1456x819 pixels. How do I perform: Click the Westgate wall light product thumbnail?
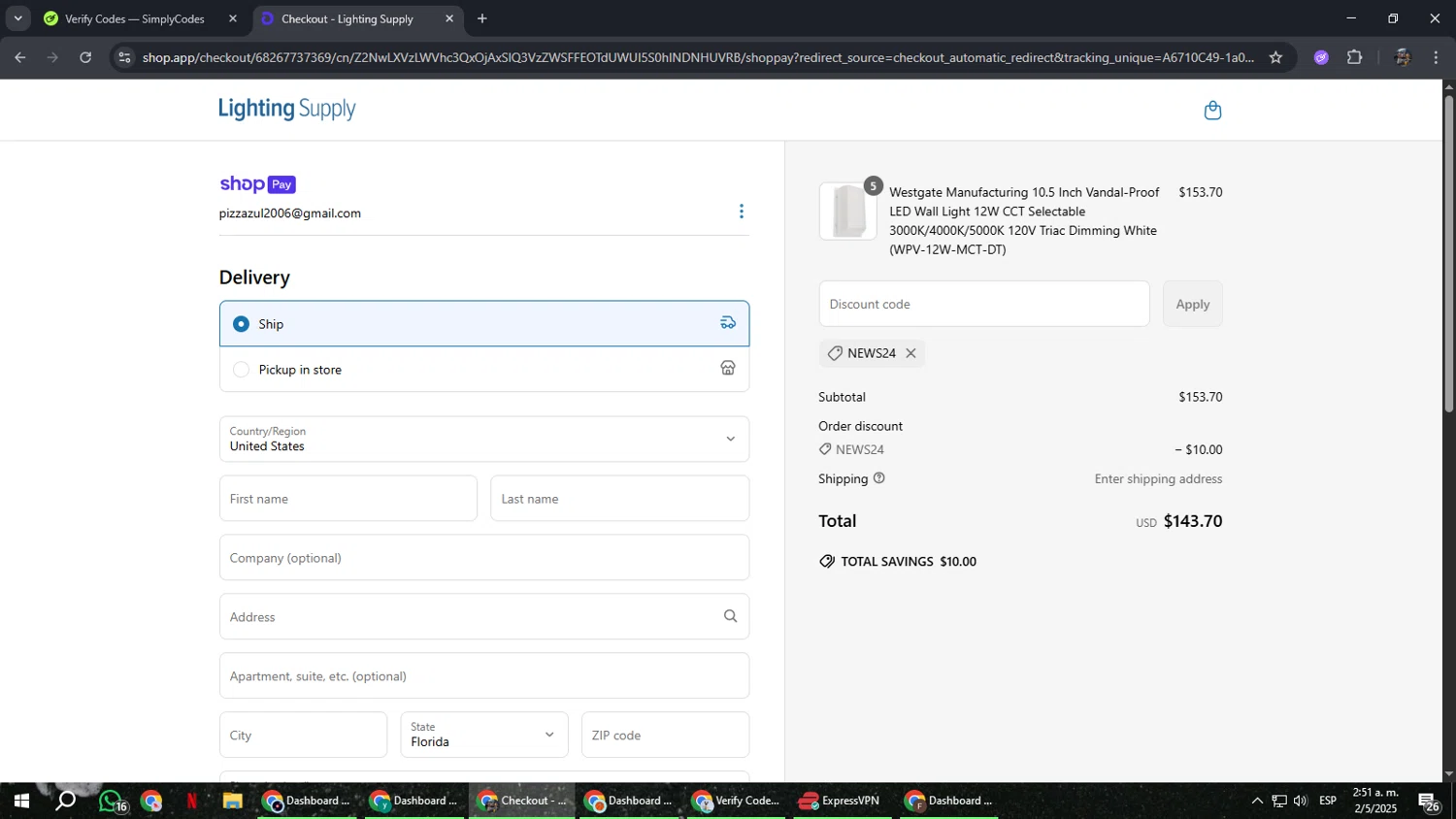click(x=848, y=212)
